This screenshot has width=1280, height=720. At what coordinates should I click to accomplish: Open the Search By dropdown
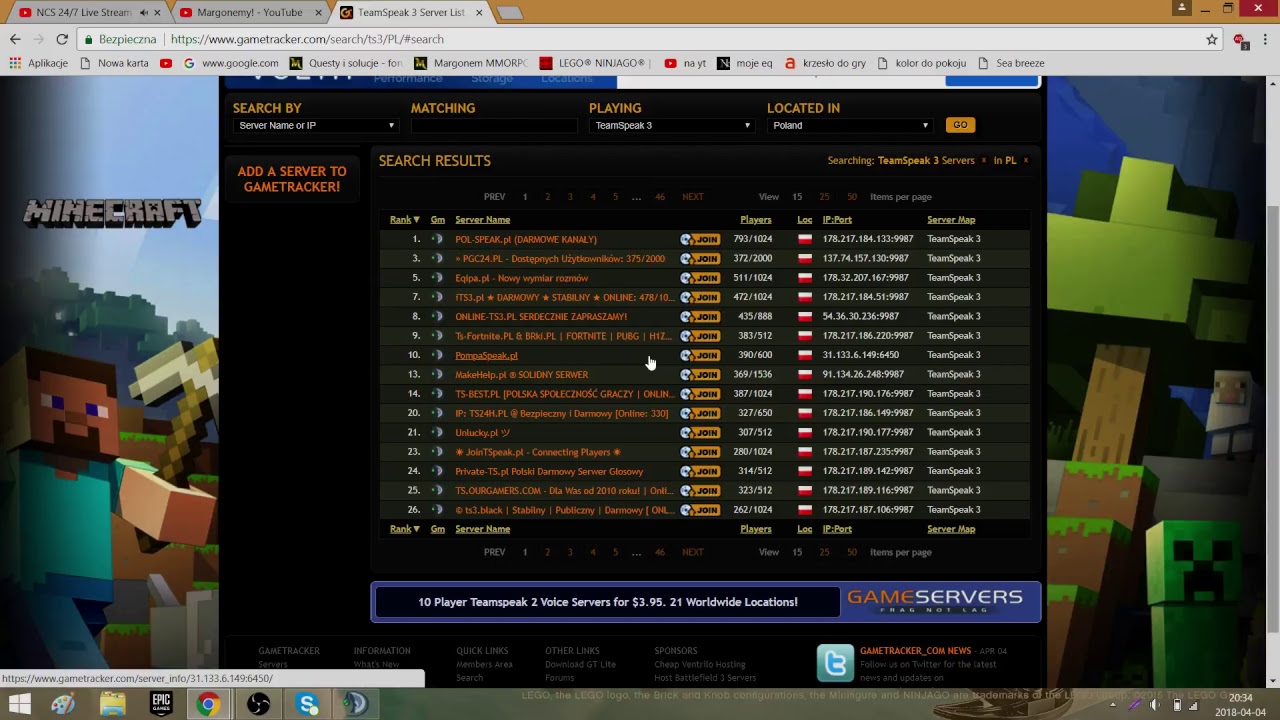pos(316,125)
